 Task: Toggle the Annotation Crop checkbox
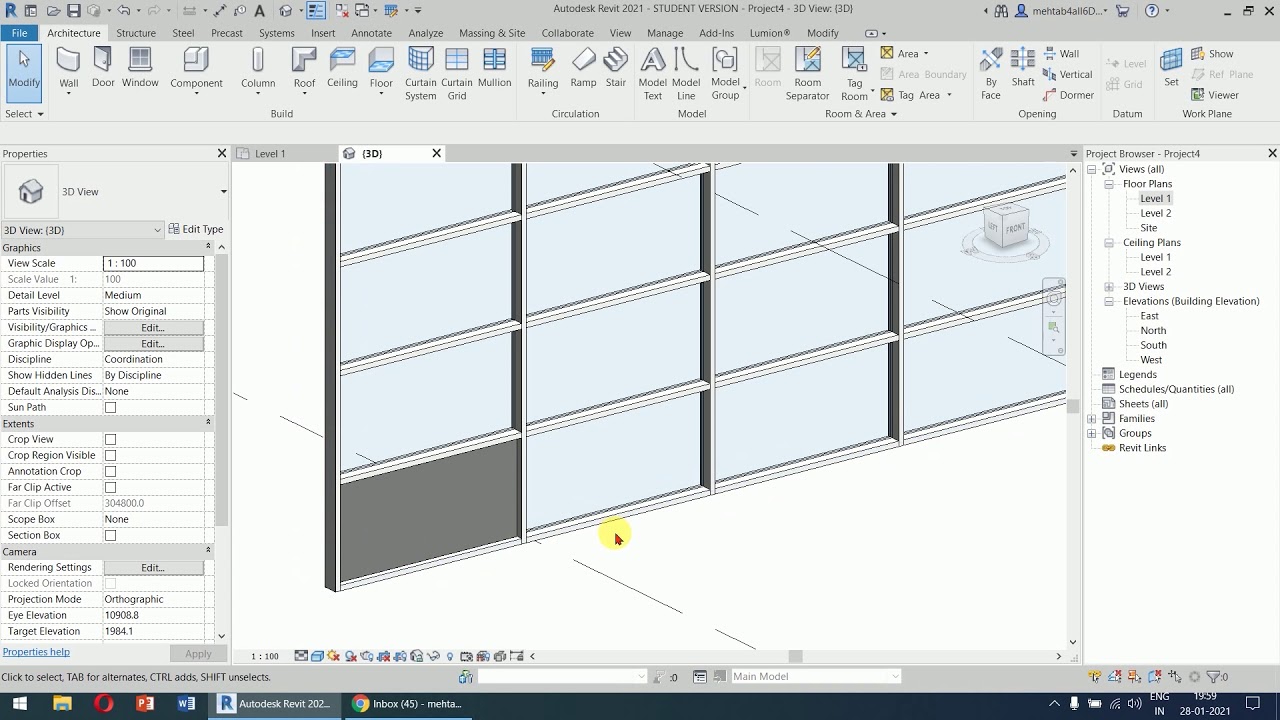pyautogui.click(x=111, y=472)
